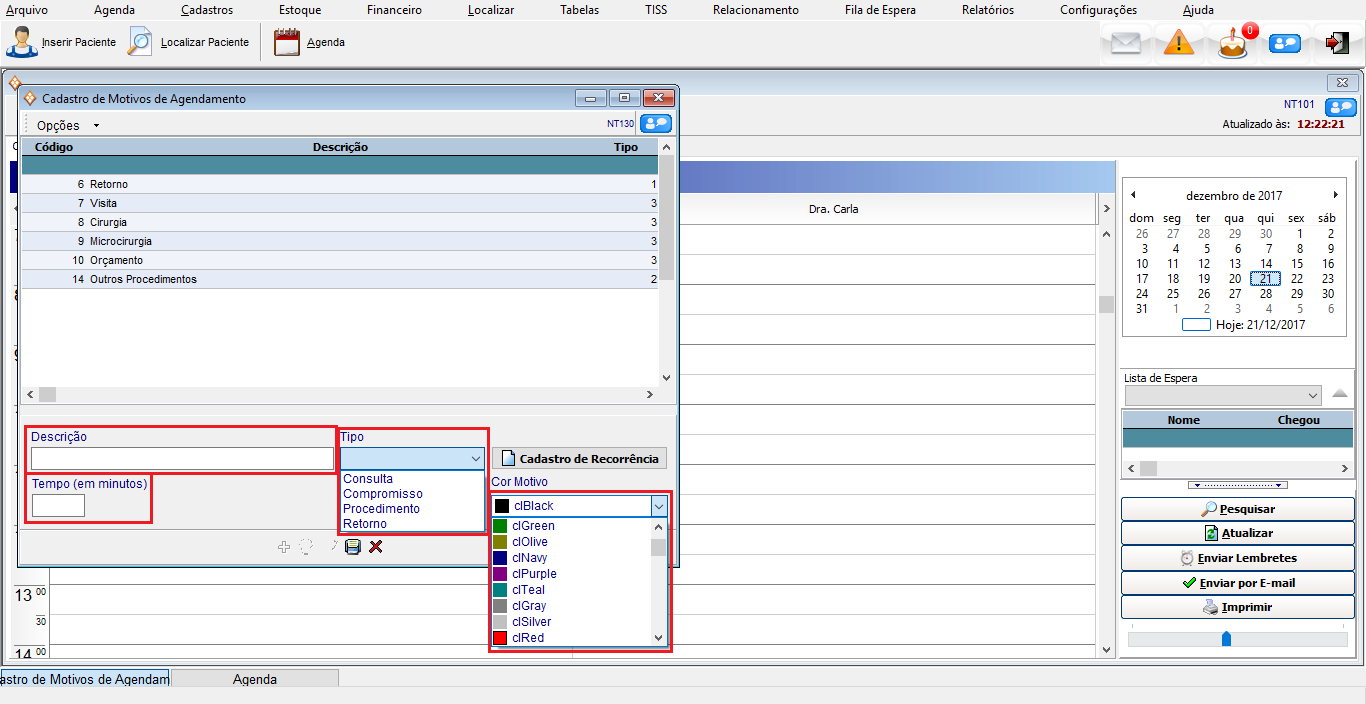Image resolution: width=1366 pixels, height=704 pixels.
Task: Switch to the Agenda bottom tab
Action: (254, 679)
